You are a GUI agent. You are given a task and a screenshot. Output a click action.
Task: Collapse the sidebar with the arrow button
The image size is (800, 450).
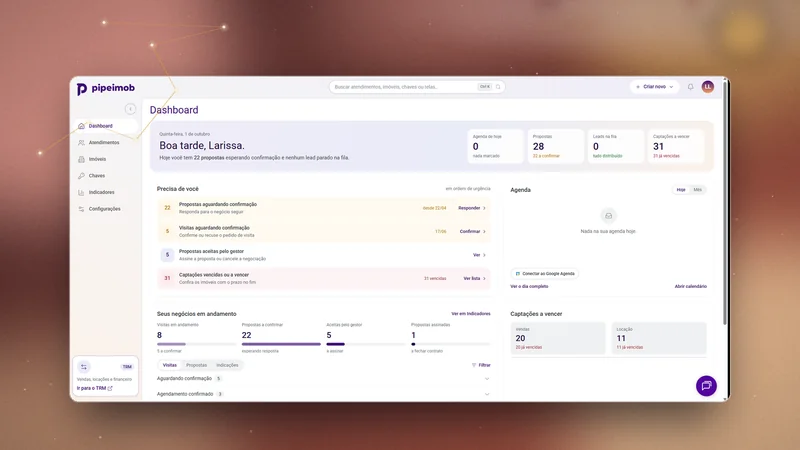[130, 109]
